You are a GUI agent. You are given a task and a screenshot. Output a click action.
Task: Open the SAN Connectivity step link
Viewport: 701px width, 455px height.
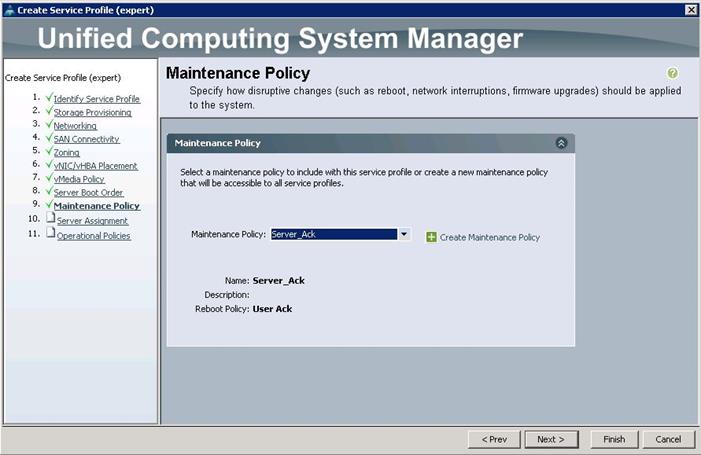point(86,139)
